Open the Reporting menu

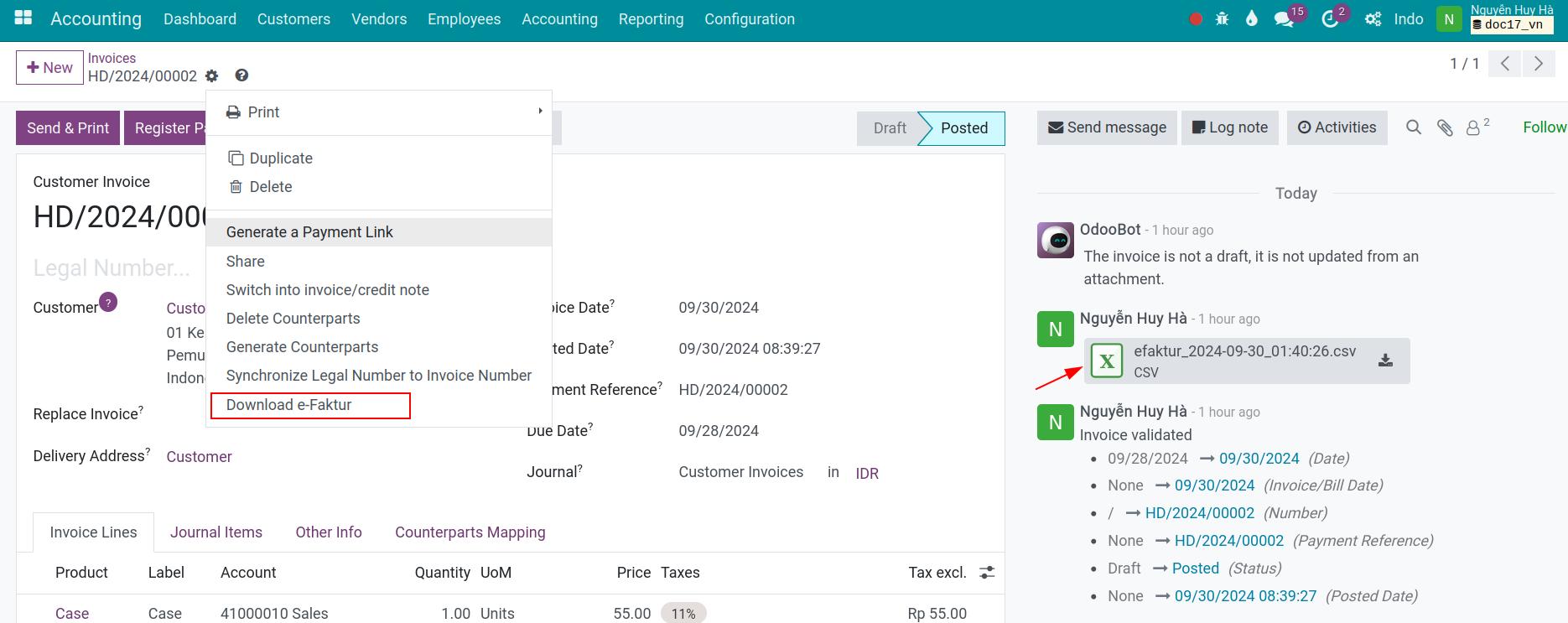pyautogui.click(x=651, y=19)
